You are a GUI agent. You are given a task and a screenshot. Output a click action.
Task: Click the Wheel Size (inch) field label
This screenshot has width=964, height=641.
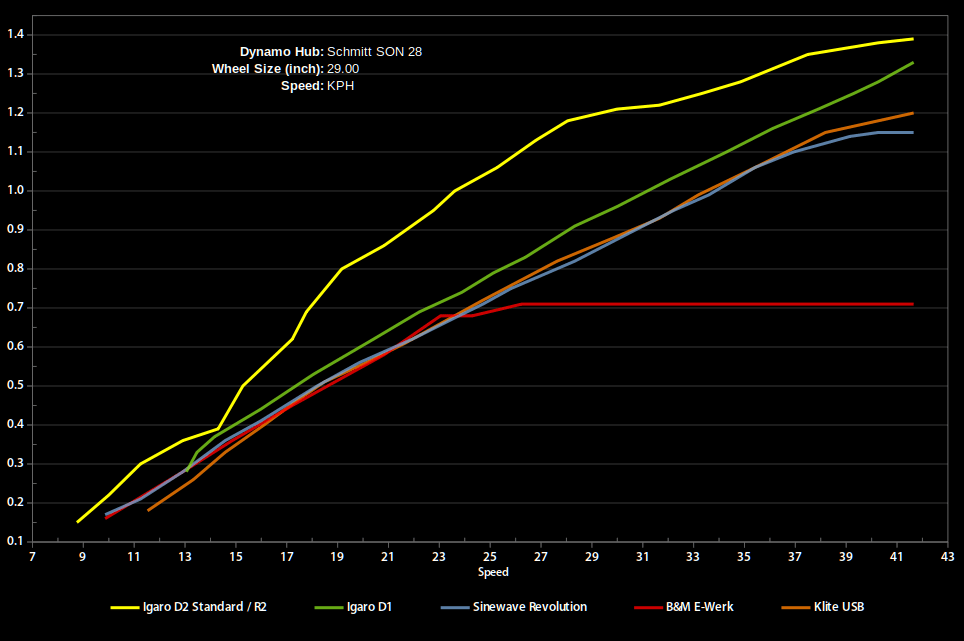pyautogui.click(x=267, y=69)
